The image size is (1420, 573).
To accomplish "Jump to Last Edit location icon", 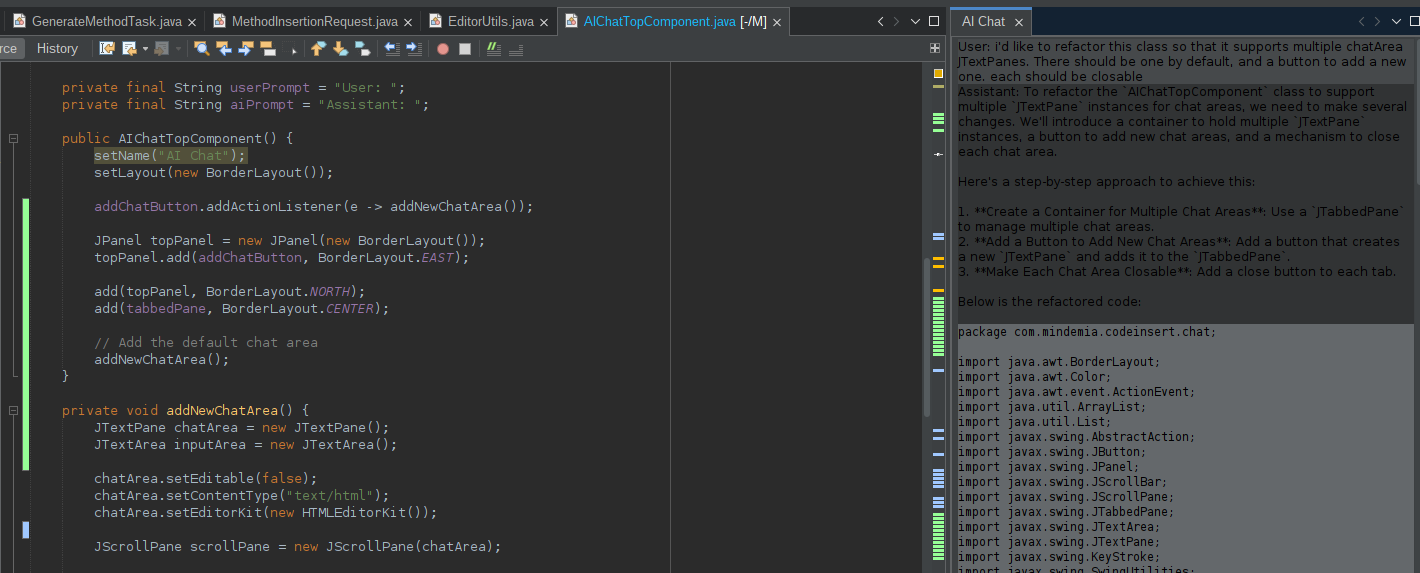I will click(107, 48).
